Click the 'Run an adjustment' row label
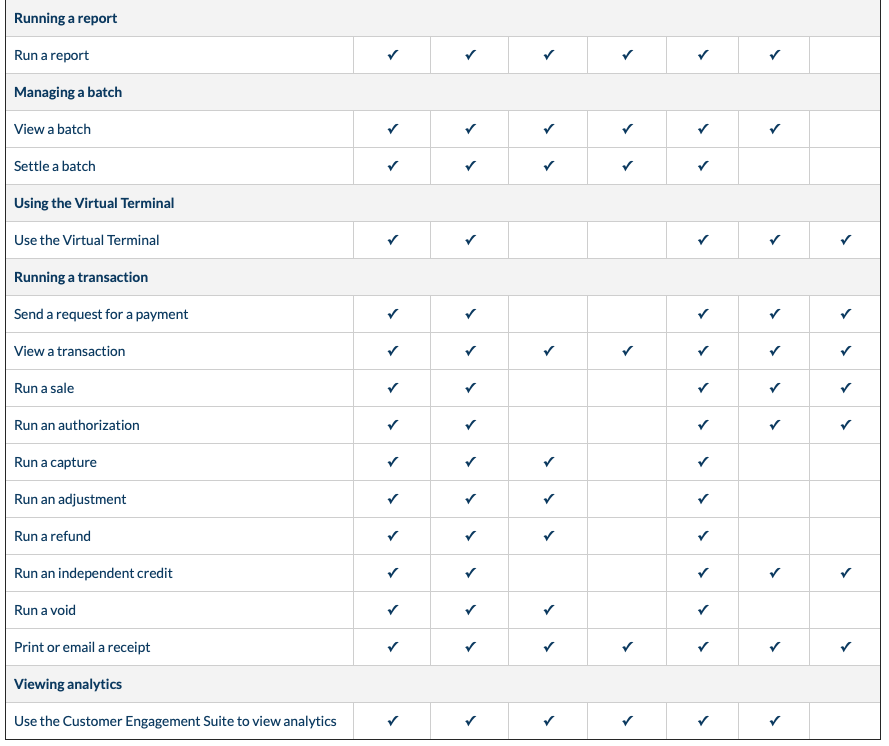This screenshot has width=889, height=746. click(x=70, y=500)
